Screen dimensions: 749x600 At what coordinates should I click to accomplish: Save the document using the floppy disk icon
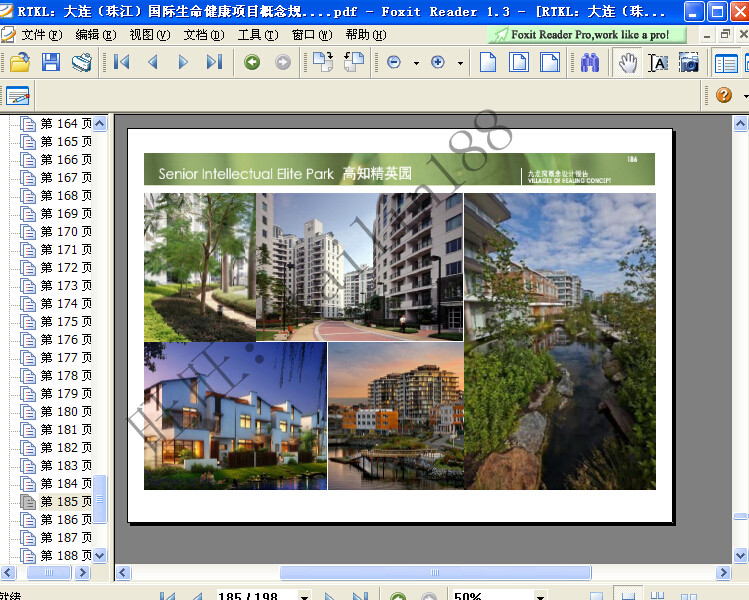[x=51, y=62]
